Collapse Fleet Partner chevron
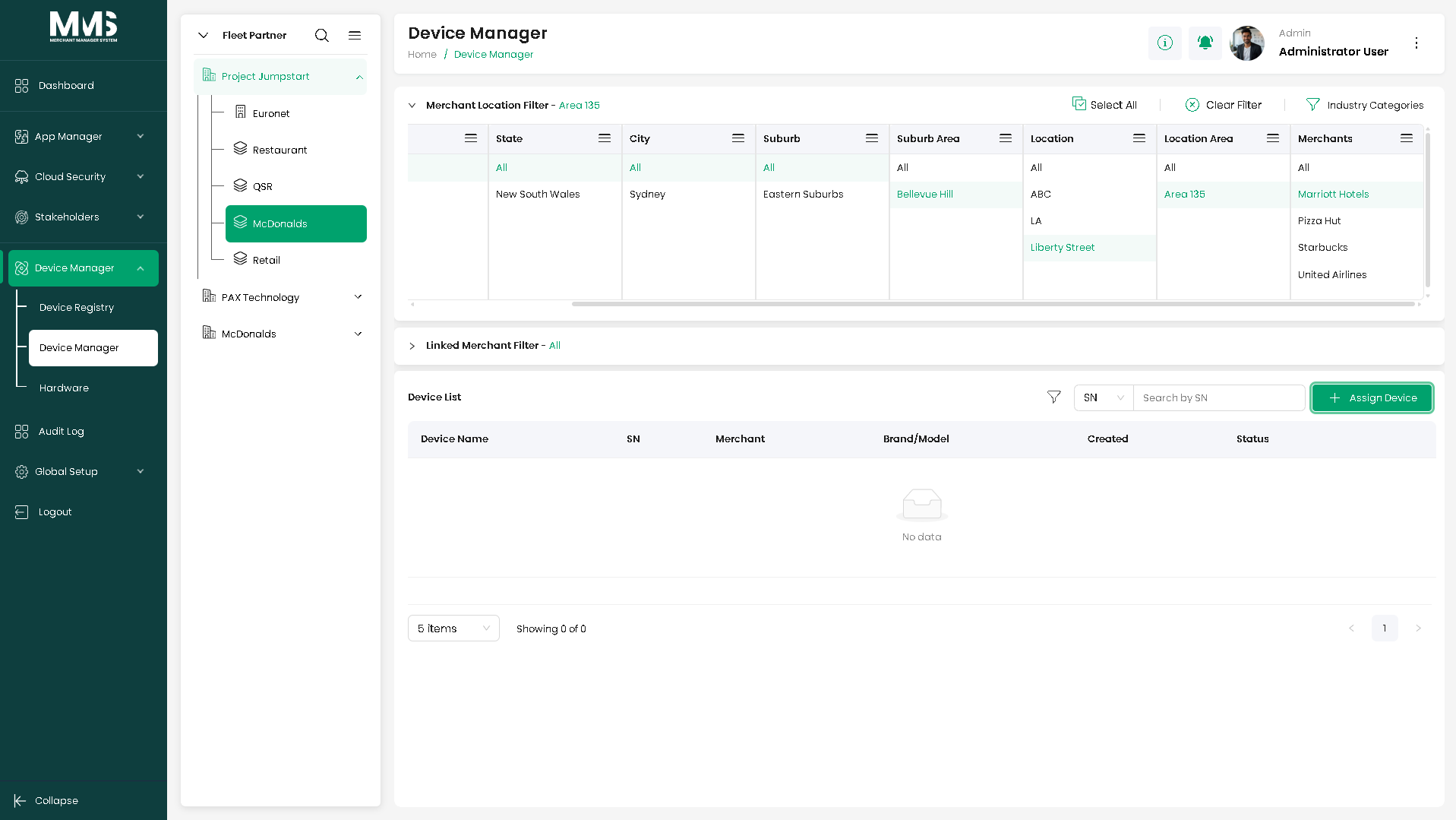The width and height of the screenshot is (1456, 820). [x=203, y=36]
